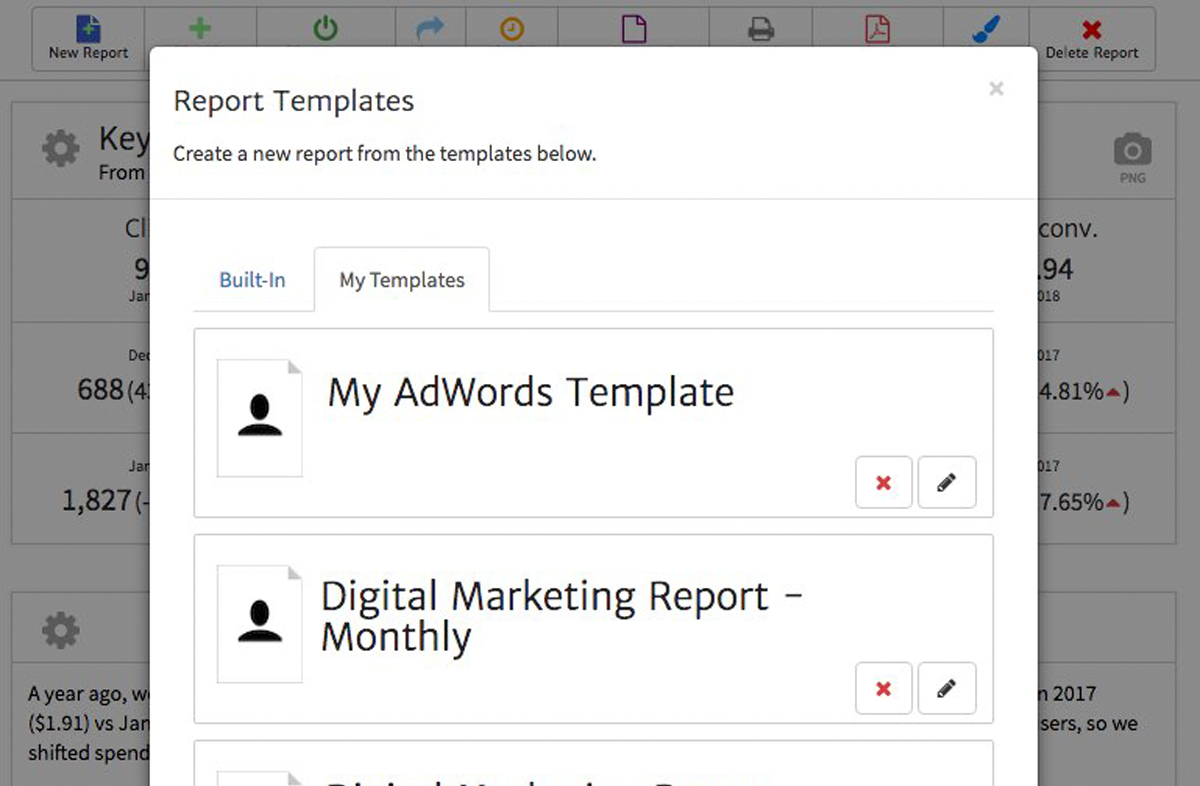1200x786 pixels.
Task: Click the blue paintbrush icon
Action: [x=985, y=30]
